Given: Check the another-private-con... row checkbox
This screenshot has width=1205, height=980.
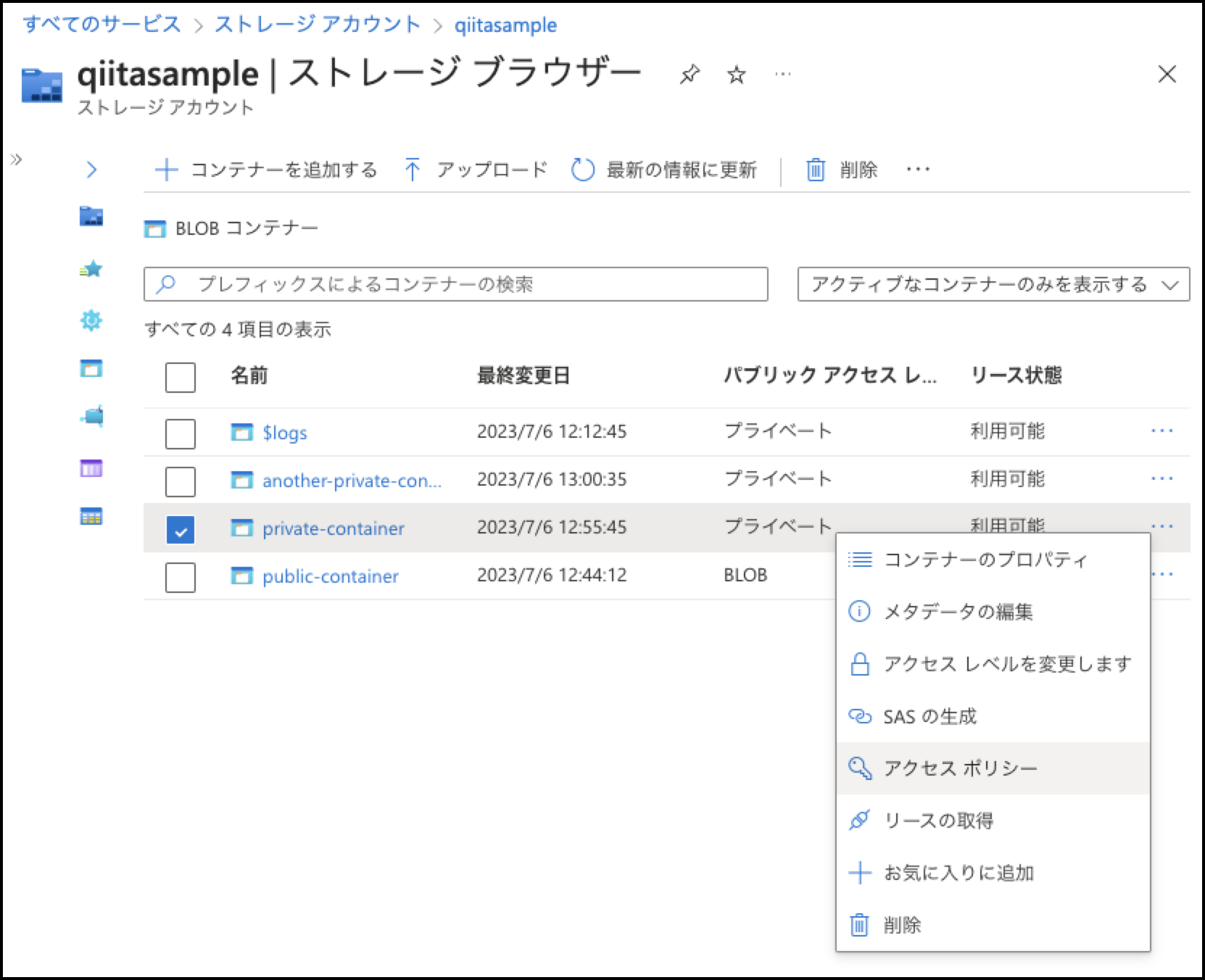Looking at the screenshot, I should pos(181,481).
